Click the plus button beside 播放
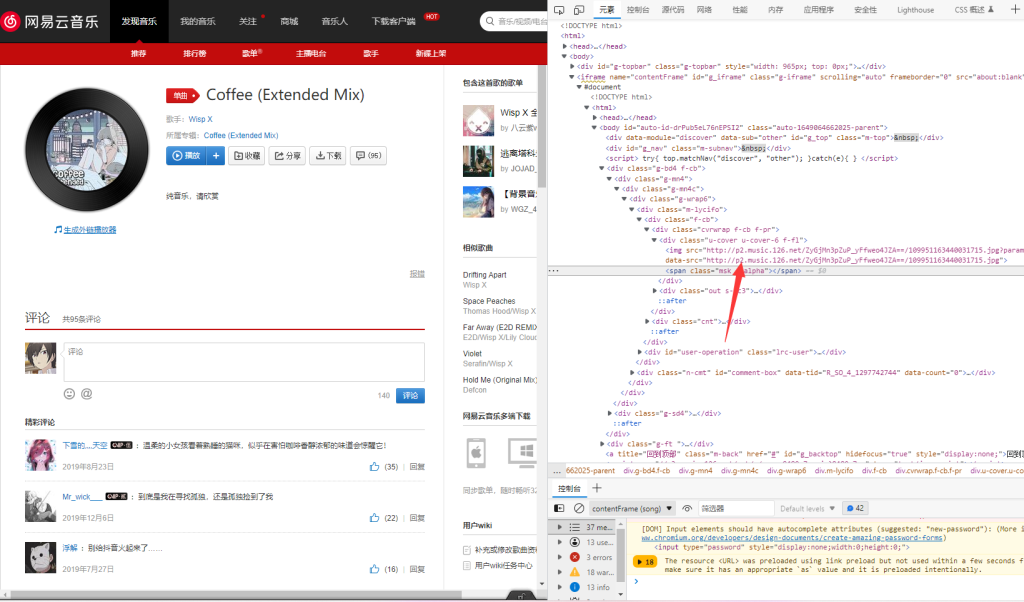The image size is (1024, 602). [216, 155]
